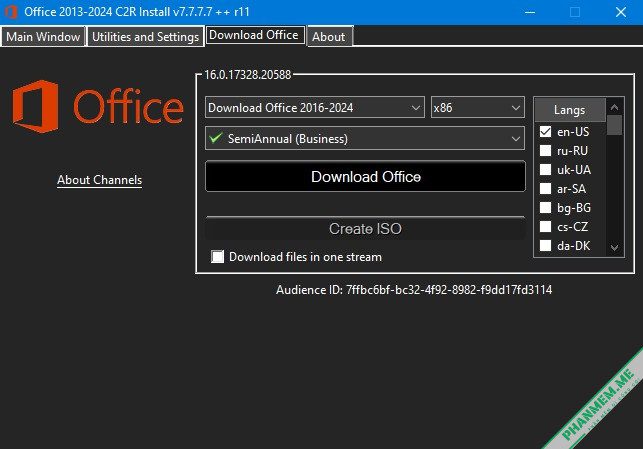Viewport: 643px width, 449px height.
Task: Click the language list scroll-up arrow
Action: pos(614,107)
